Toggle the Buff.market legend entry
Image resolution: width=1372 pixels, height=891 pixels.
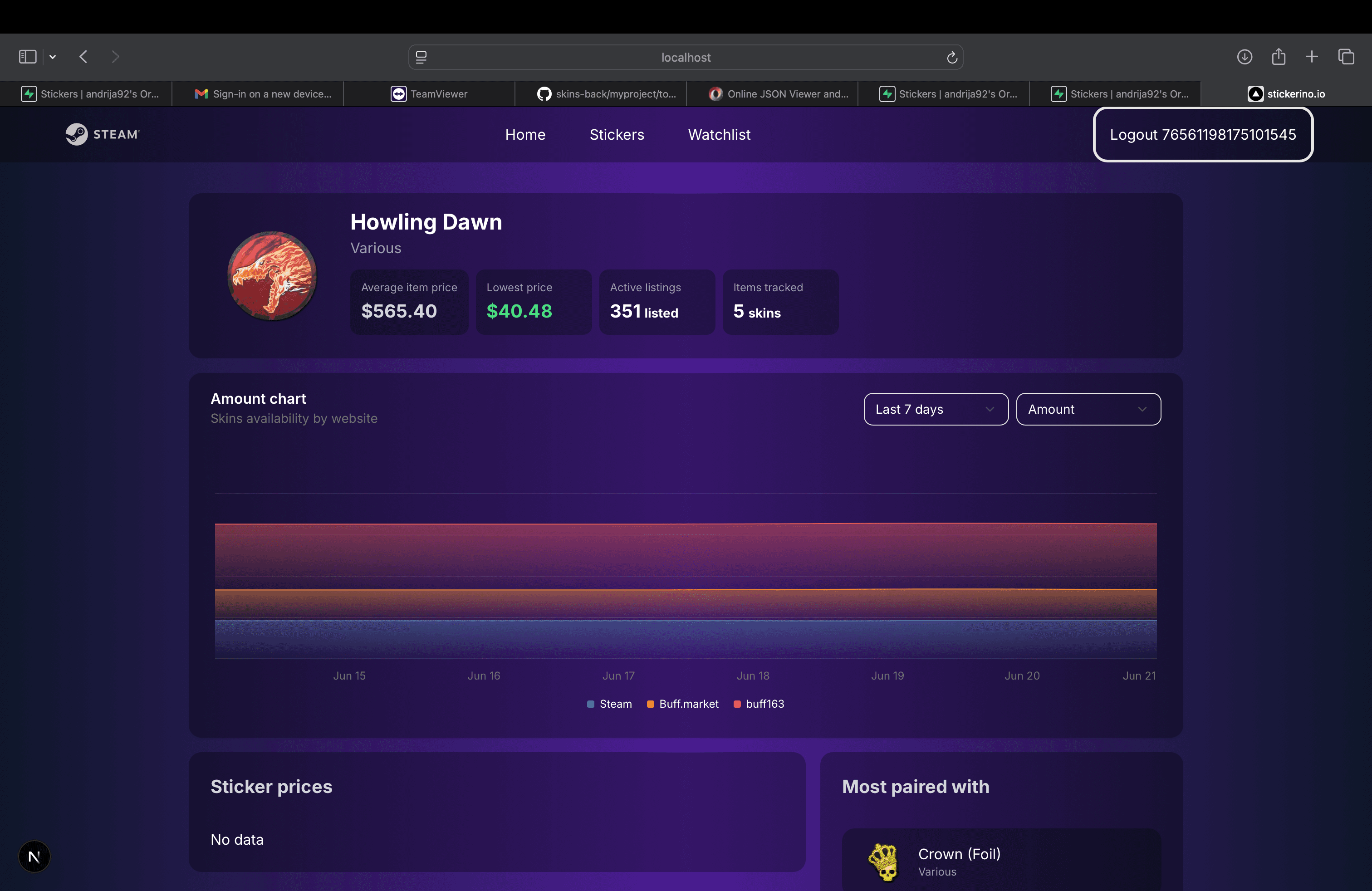[682, 704]
